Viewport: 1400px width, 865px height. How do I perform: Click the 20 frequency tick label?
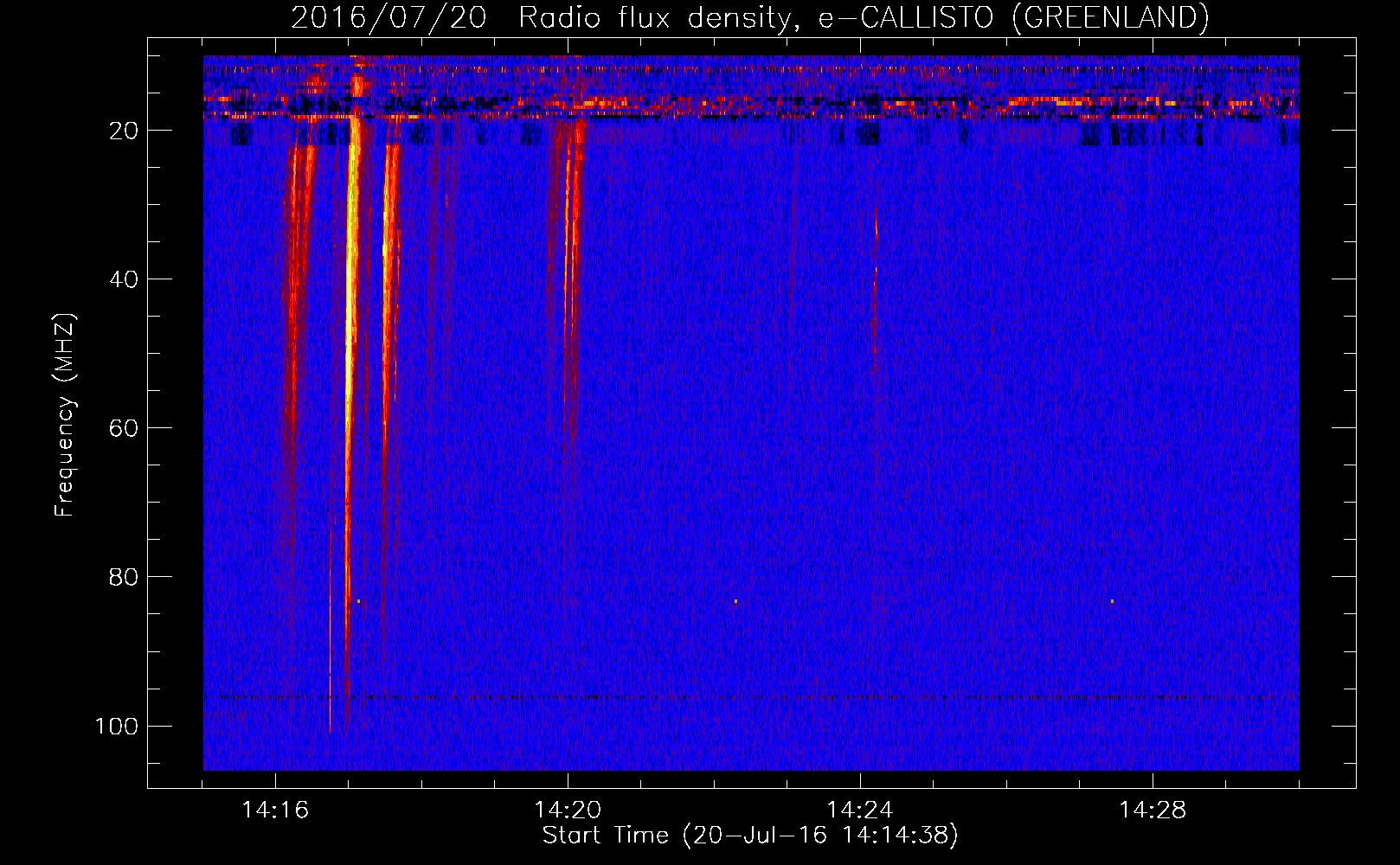124,131
